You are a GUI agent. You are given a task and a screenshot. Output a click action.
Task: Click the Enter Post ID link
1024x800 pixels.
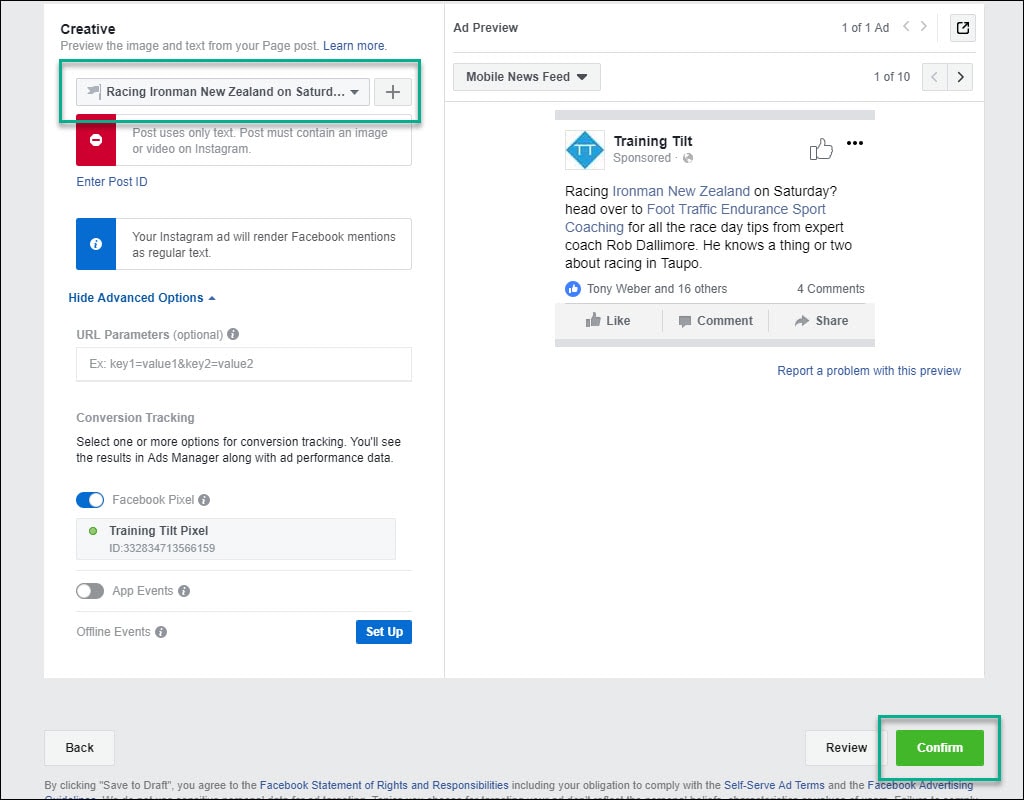pos(112,182)
